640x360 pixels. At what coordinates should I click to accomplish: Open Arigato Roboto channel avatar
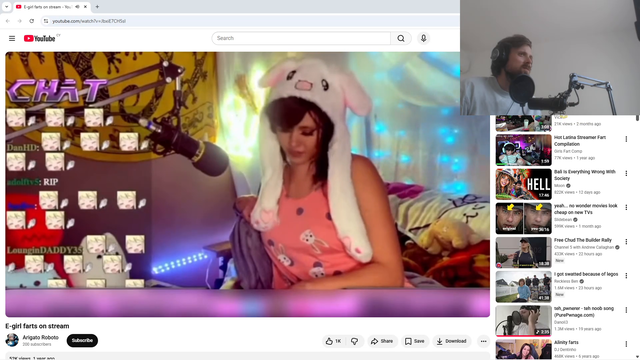pos(12,340)
